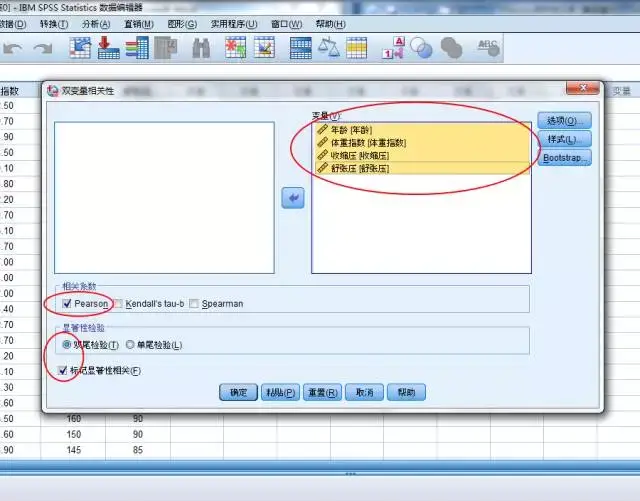This screenshot has width=640, height=501.
Task: Click the Weight Cases scales icon
Action: [x=329, y=48]
